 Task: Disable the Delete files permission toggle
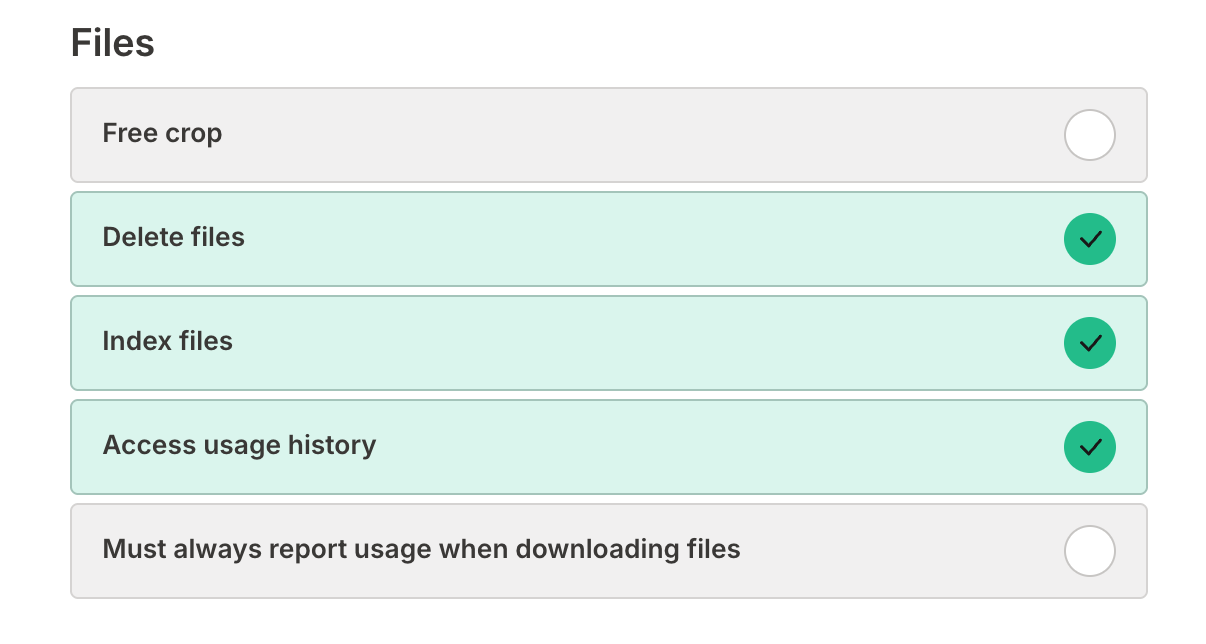point(1089,239)
